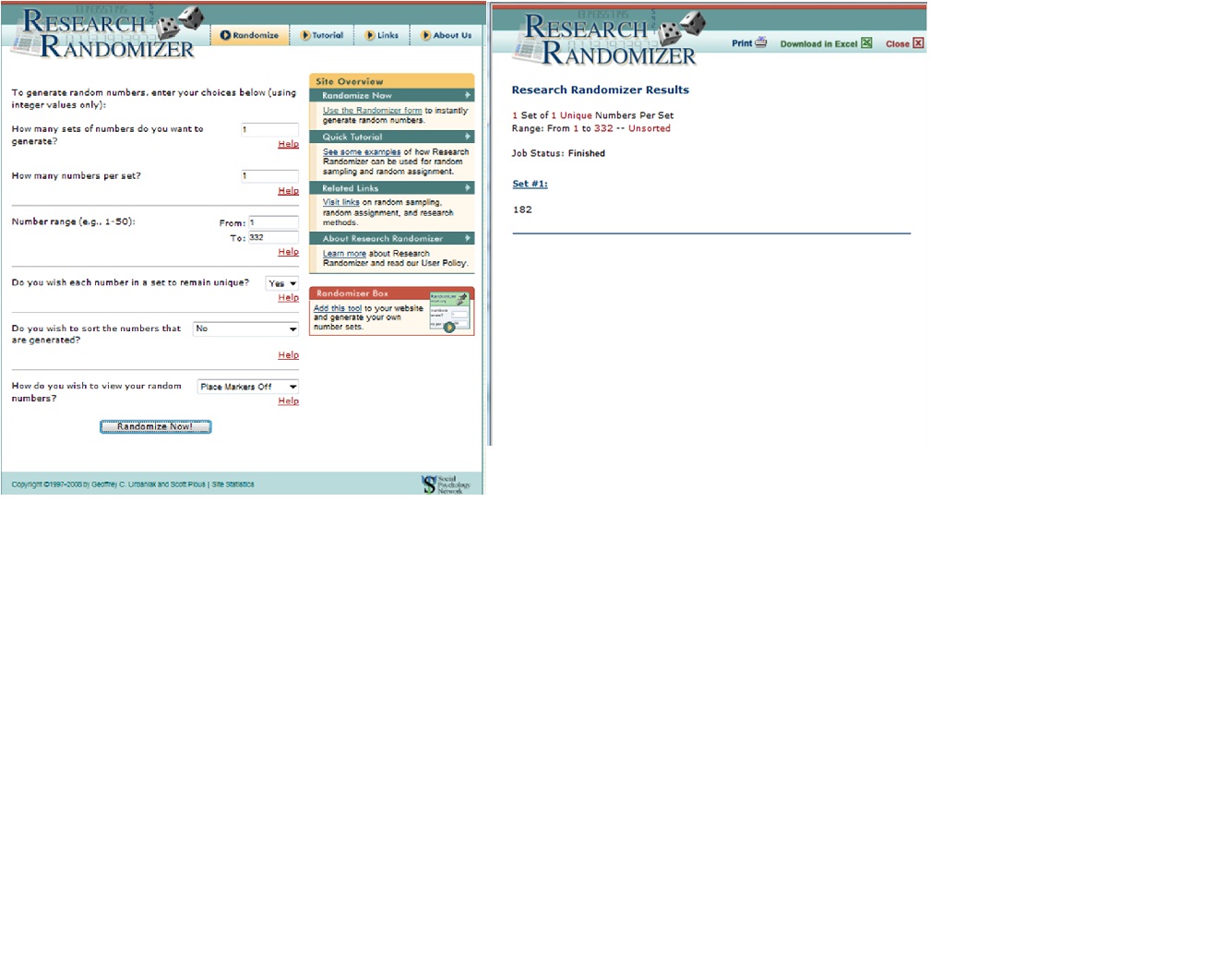
Task: Open the sort numbers No dropdown
Action: pyautogui.click(x=245, y=329)
